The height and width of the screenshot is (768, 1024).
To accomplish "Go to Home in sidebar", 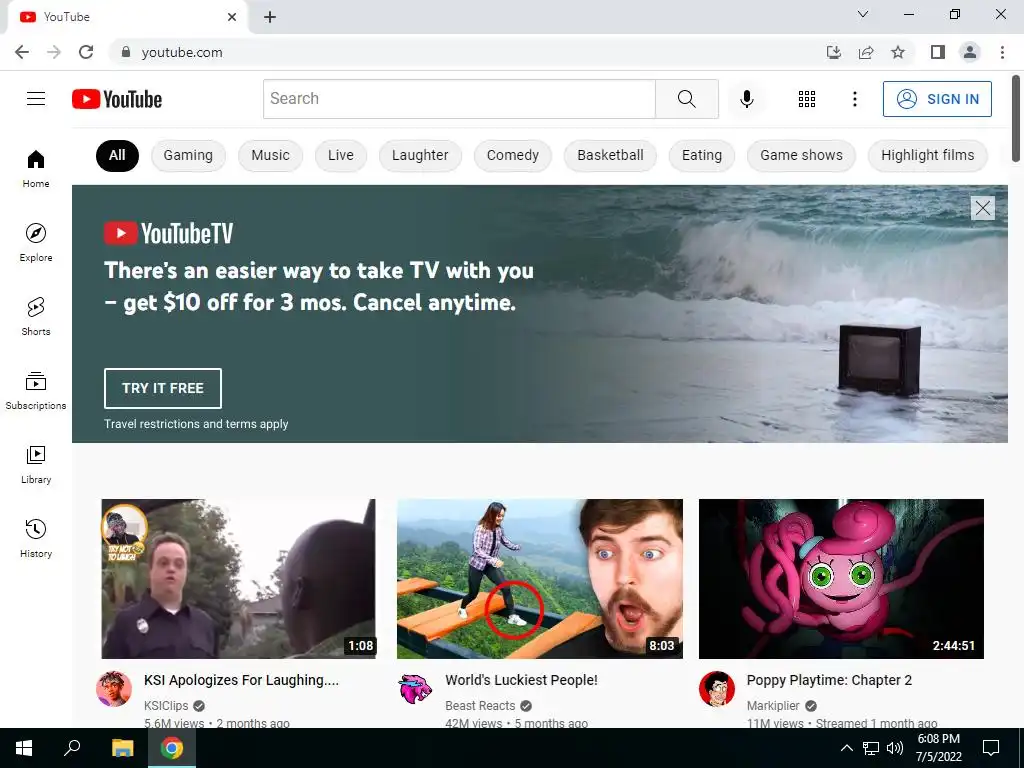I will (36, 168).
